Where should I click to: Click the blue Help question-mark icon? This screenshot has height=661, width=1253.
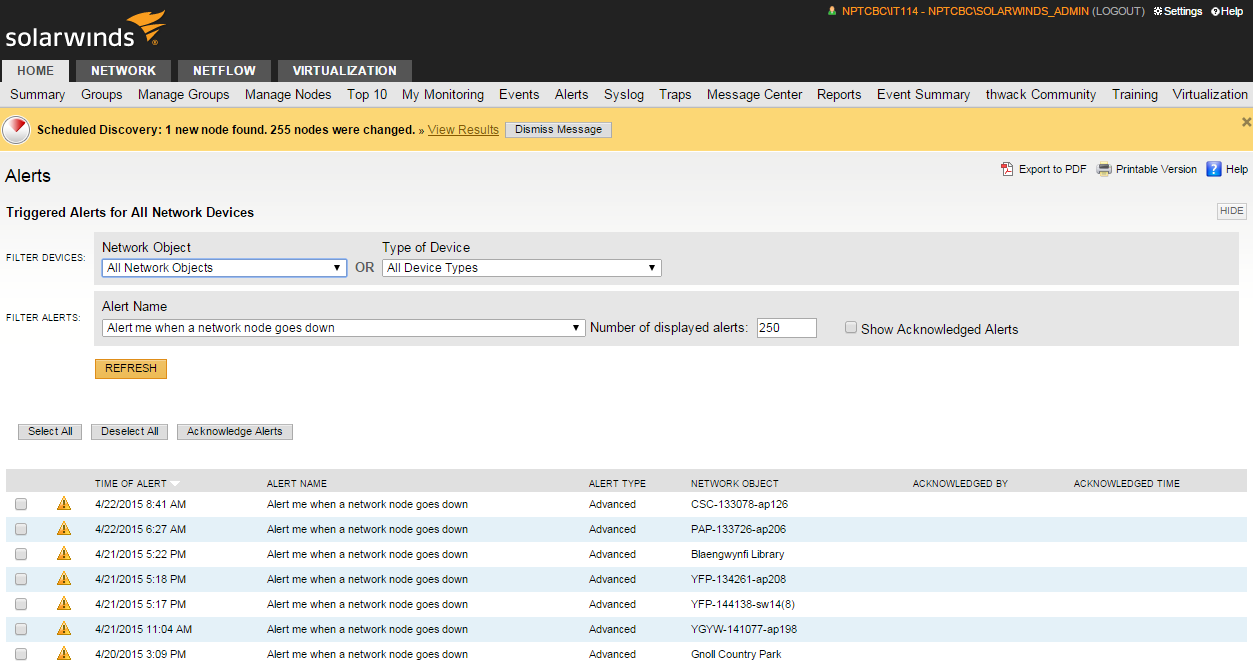1214,169
